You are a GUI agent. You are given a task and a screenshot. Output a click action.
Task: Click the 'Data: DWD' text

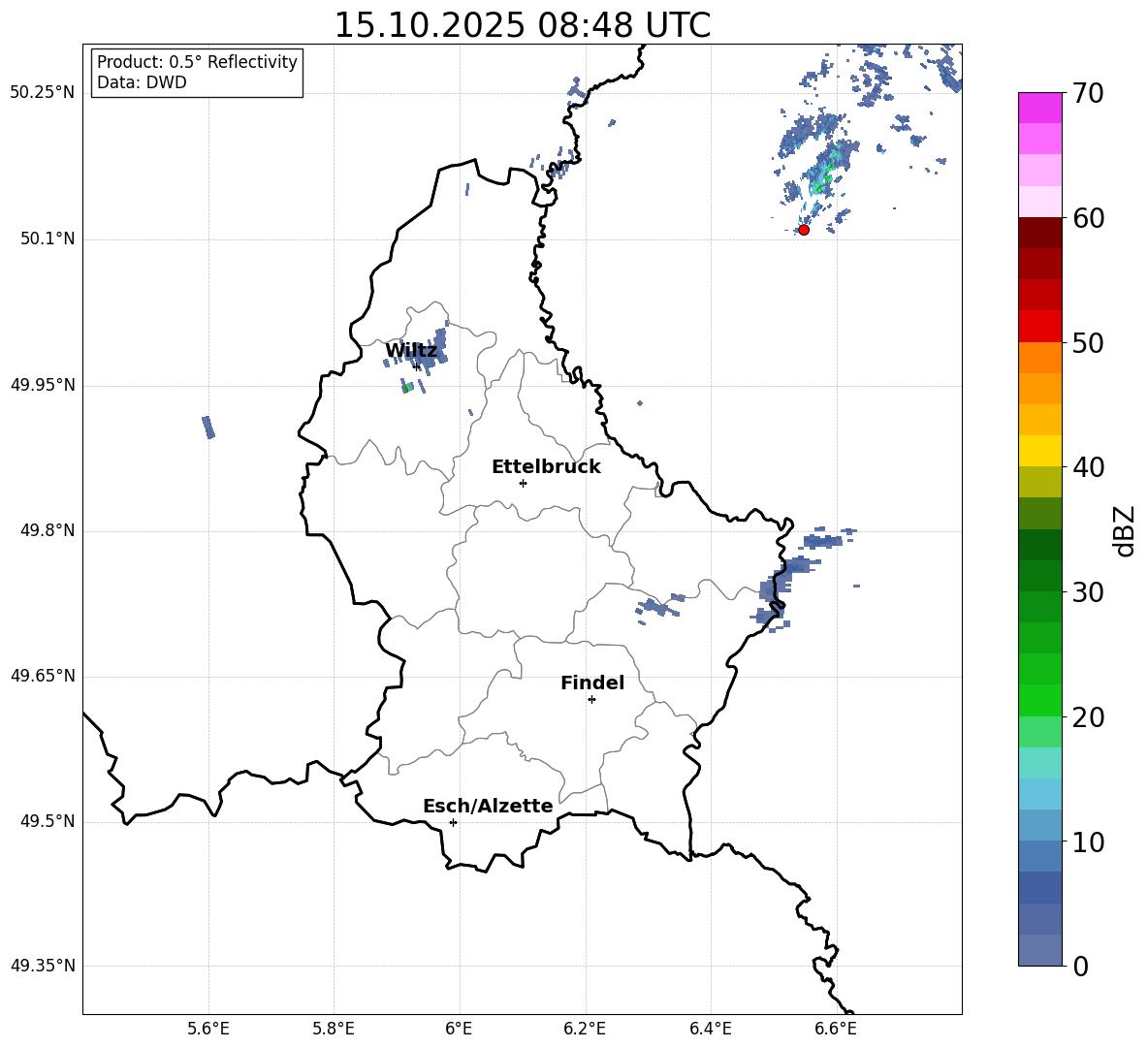142,82
